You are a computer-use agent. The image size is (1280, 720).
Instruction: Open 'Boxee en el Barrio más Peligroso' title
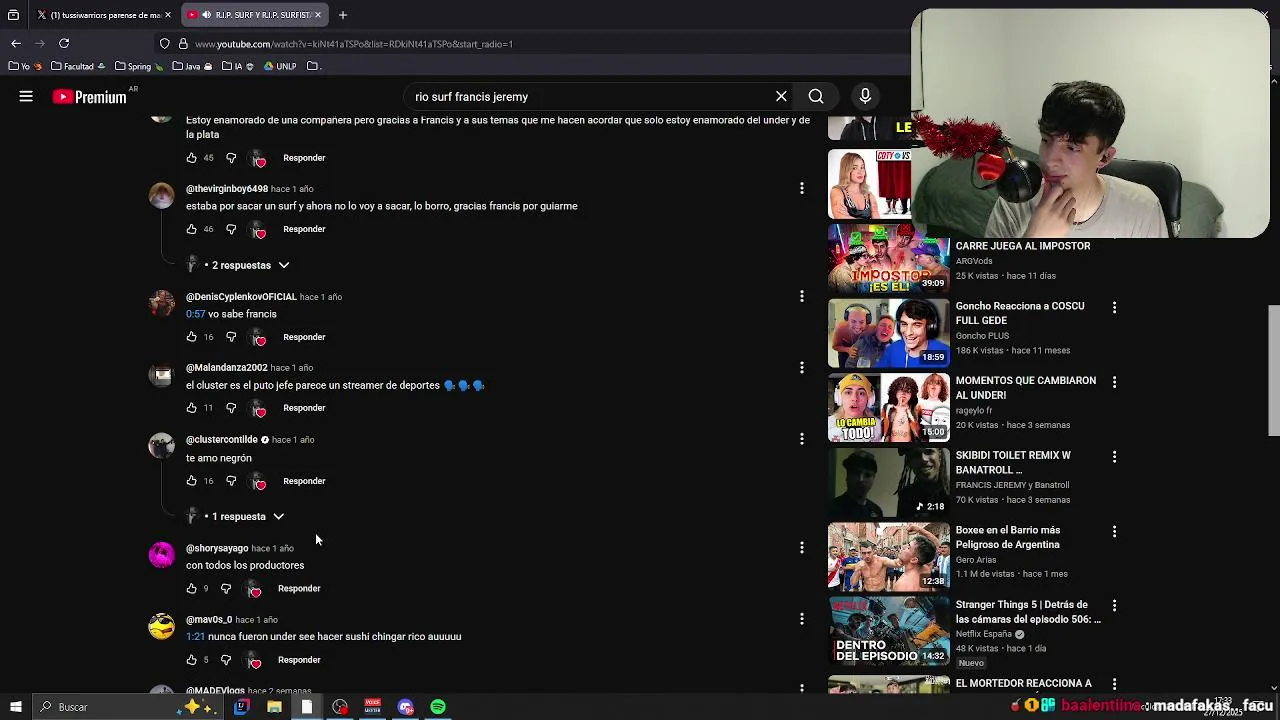coord(1007,537)
